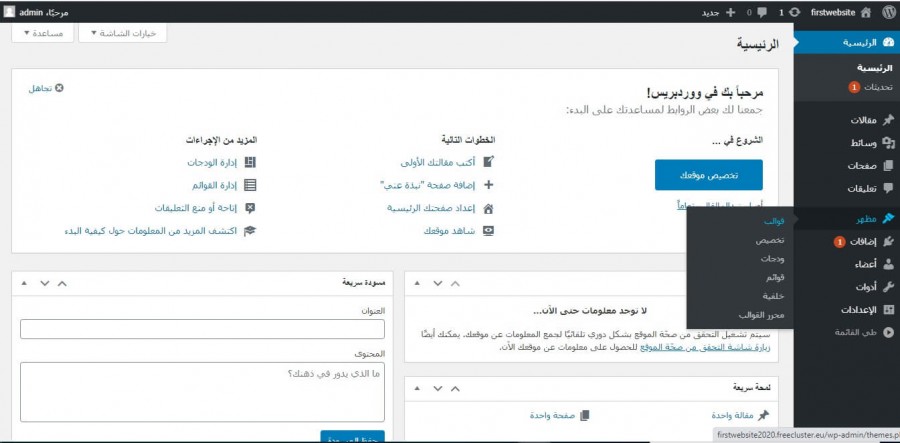Click إدارة الودجات manage widgets link
The width and height of the screenshot is (900, 443).
(212, 162)
